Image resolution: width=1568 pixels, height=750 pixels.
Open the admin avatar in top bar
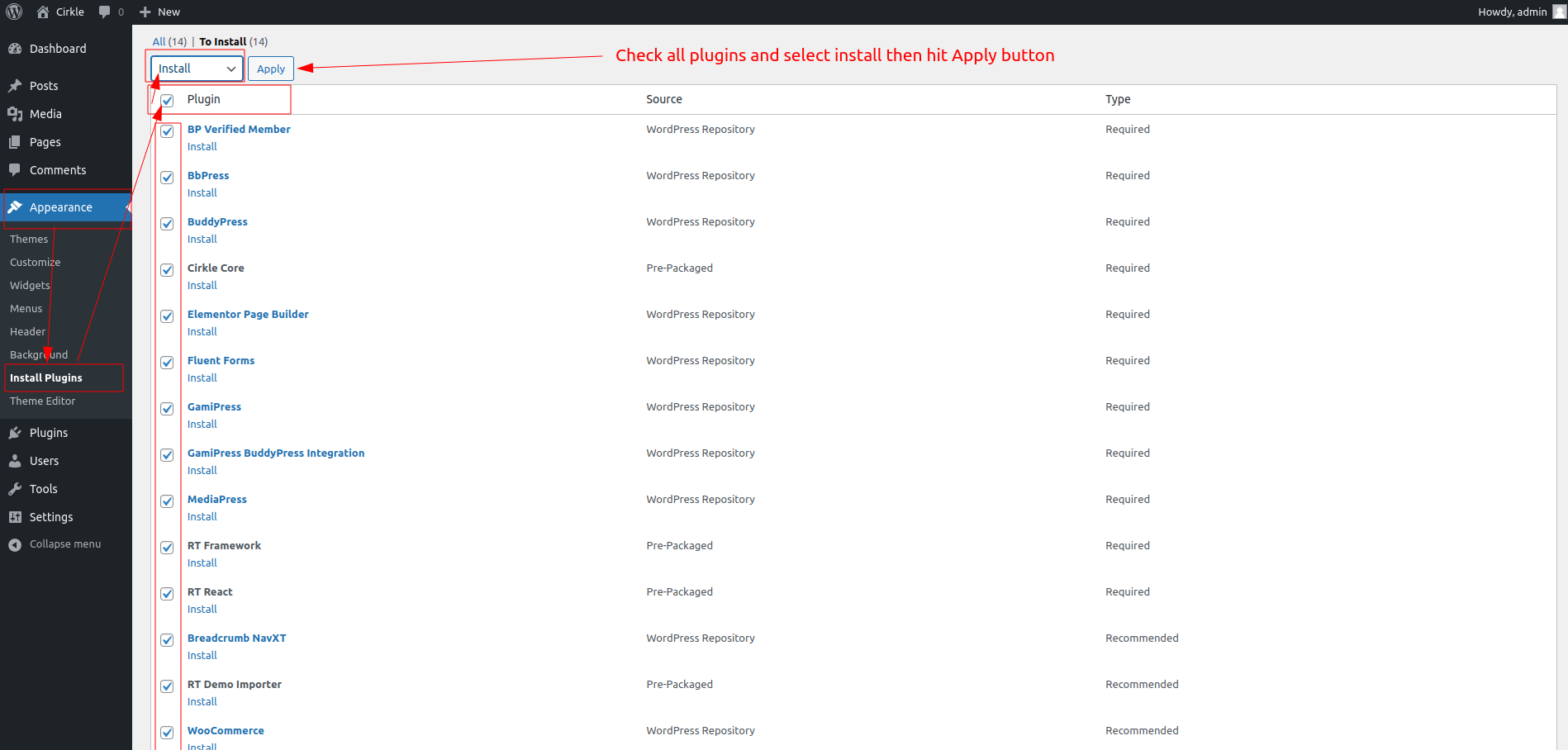(x=1559, y=12)
